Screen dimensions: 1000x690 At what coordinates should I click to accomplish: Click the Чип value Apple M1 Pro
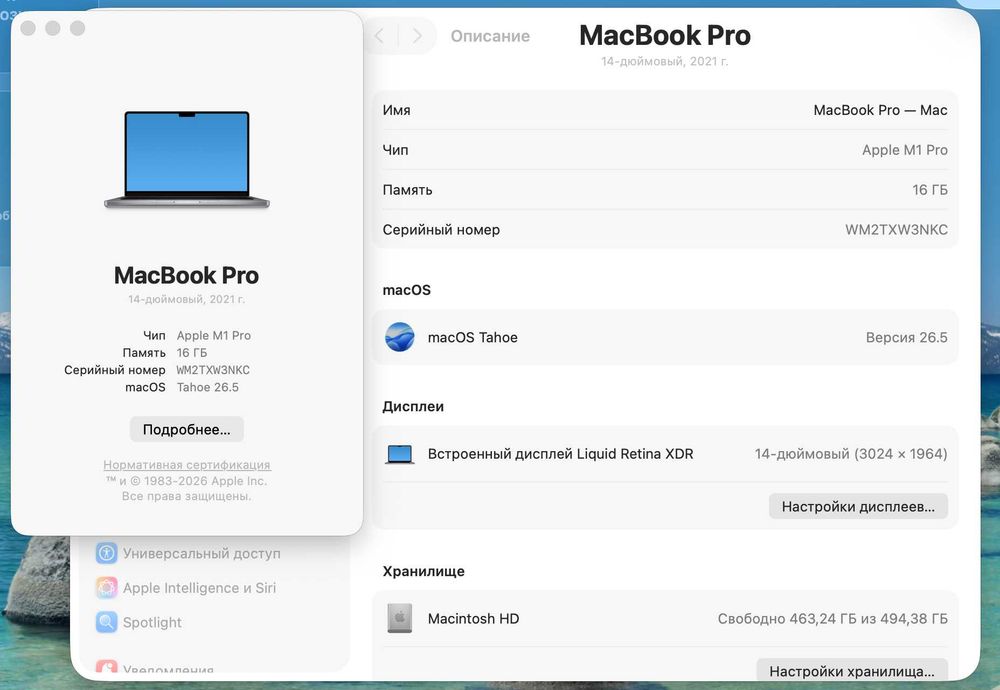[904, 150]
